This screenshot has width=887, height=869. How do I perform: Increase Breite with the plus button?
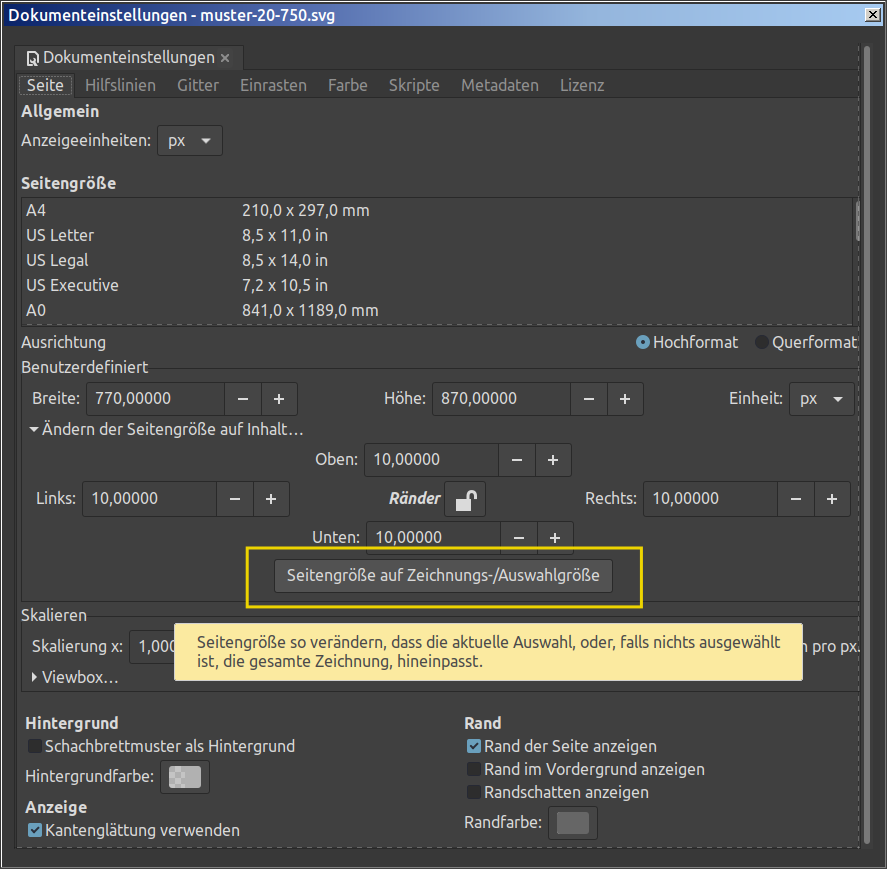coord(279,399)
